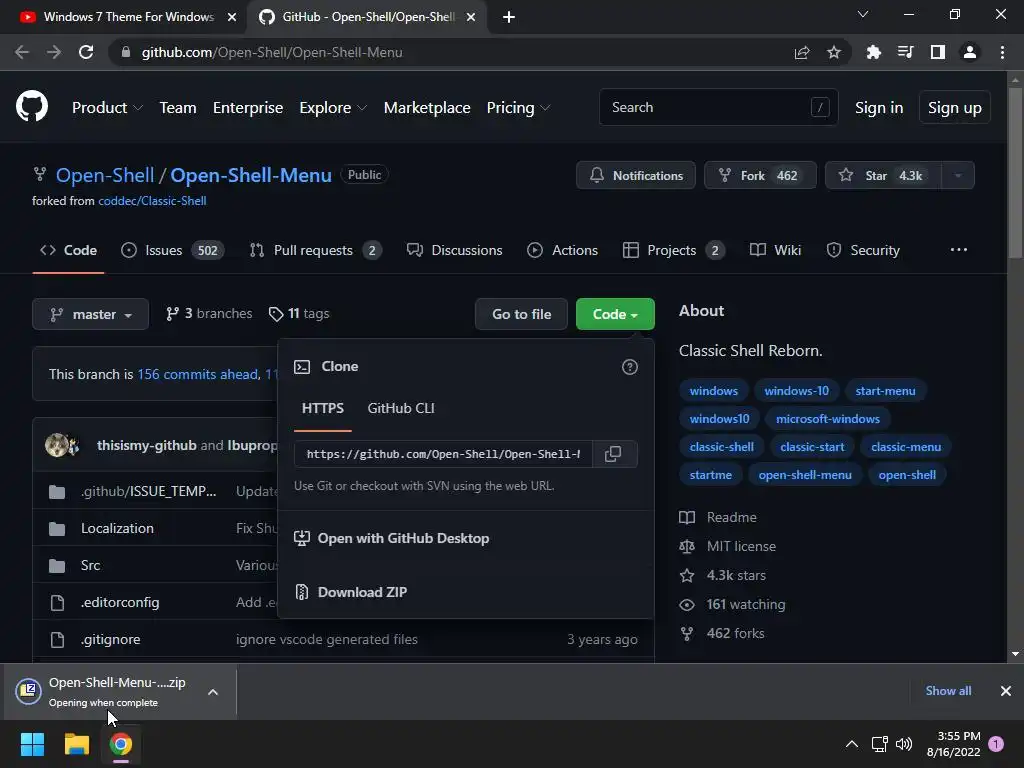Open the repository nav overflow ellipsis
Screen dimensions: 1024x768
coord(959,250)
